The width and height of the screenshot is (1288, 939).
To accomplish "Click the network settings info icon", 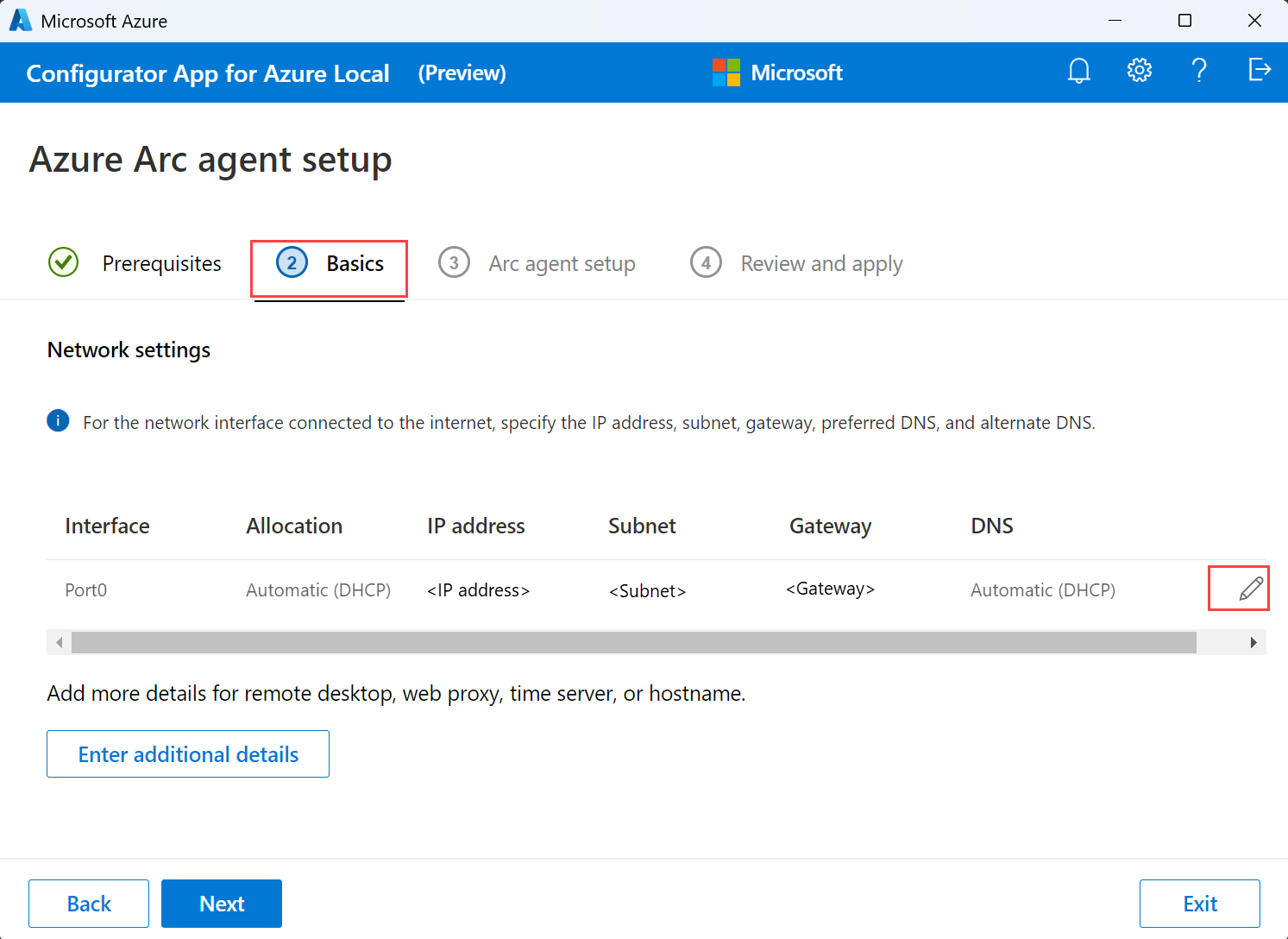I will click(x=57, y=420).
